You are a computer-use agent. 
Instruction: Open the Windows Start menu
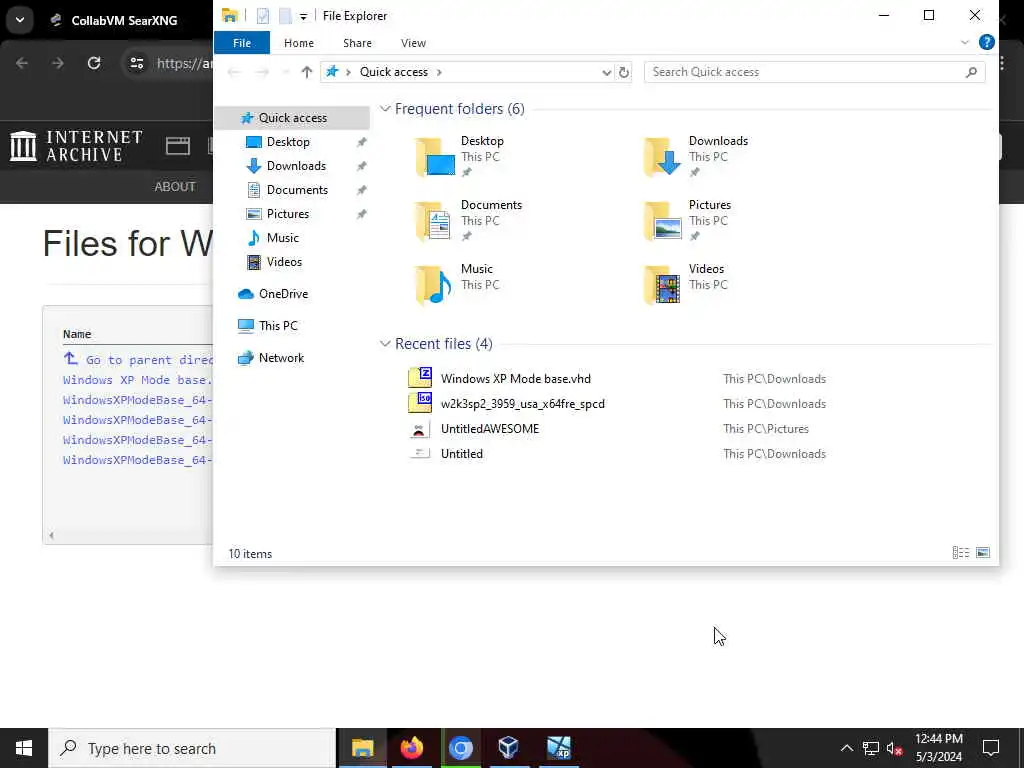pos(24,748)
